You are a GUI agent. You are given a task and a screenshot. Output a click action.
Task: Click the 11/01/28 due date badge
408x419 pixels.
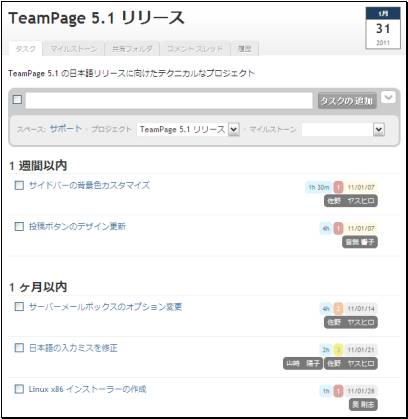pos(361,391)
